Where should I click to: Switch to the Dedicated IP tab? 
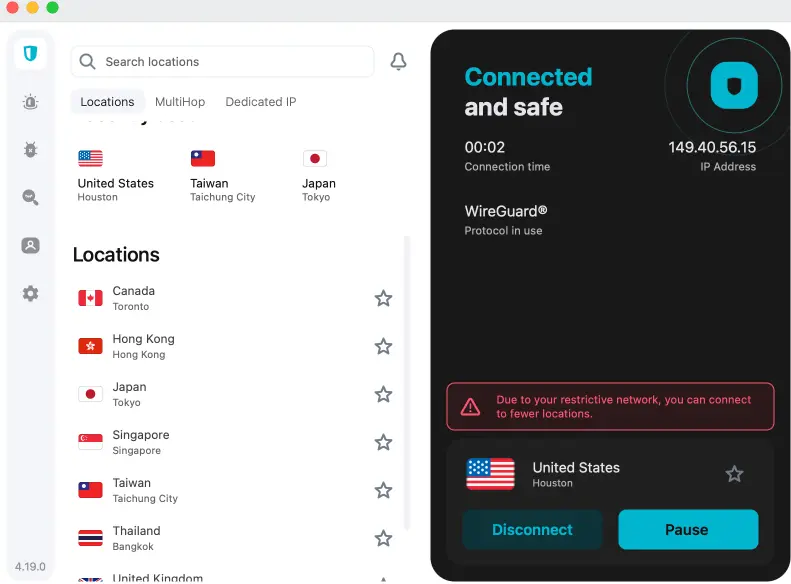(261, 102)
